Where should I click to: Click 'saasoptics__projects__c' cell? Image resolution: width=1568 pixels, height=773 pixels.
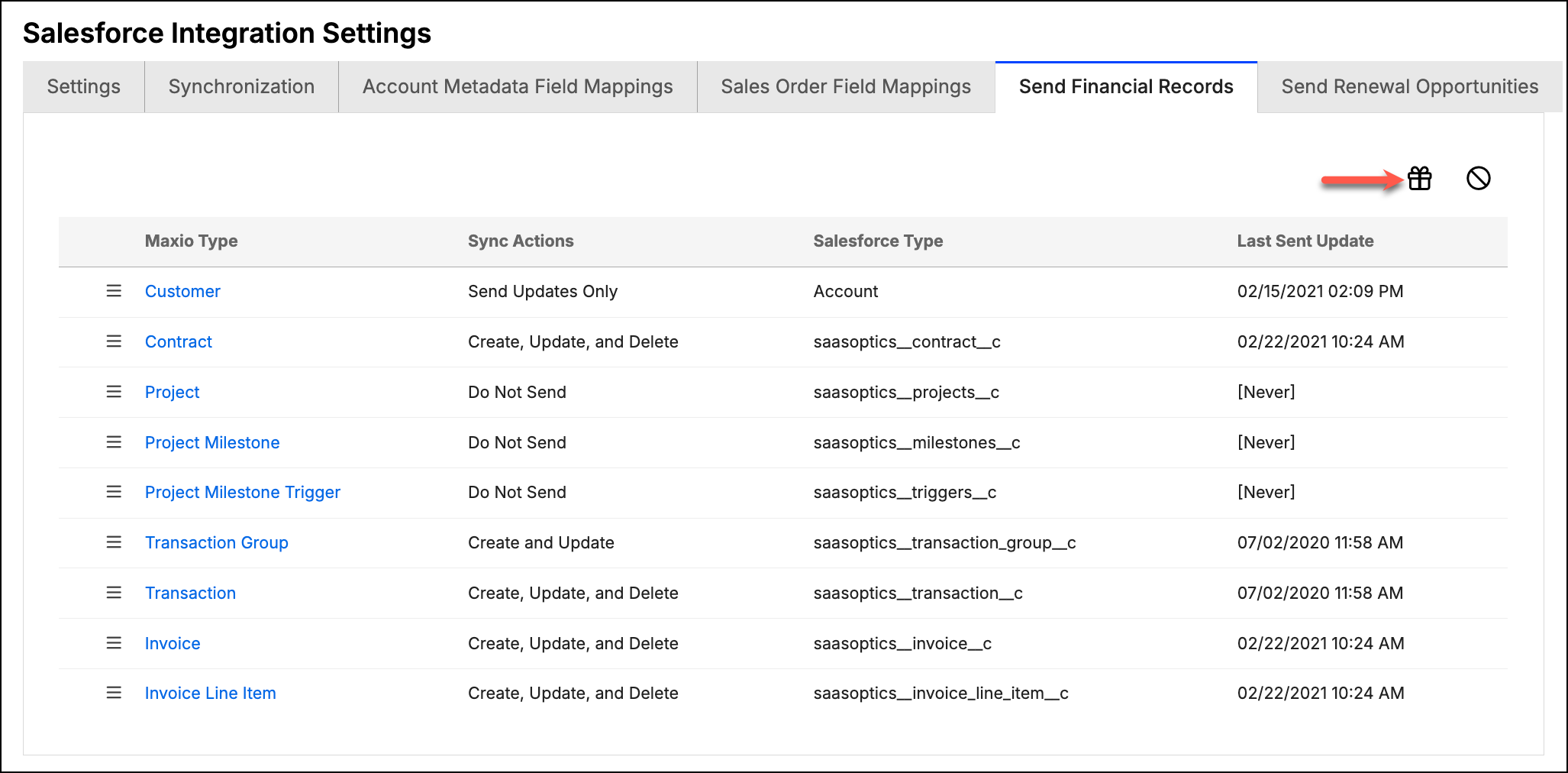(x=906, y=392)
